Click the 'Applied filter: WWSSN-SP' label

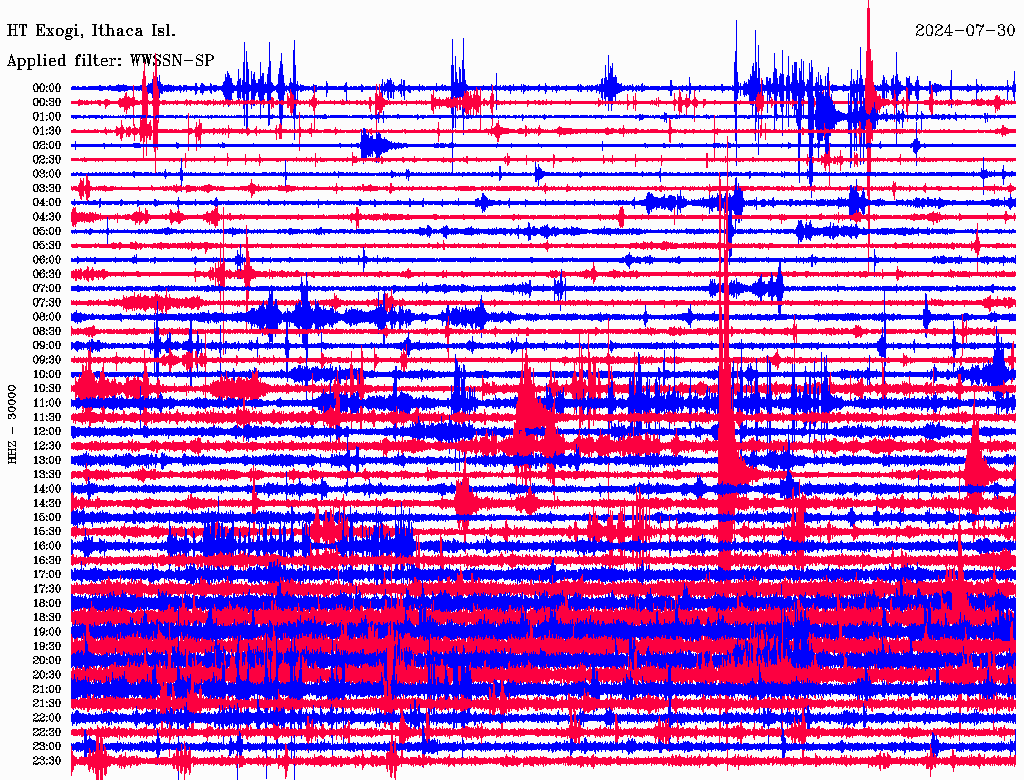click(110, 61)
